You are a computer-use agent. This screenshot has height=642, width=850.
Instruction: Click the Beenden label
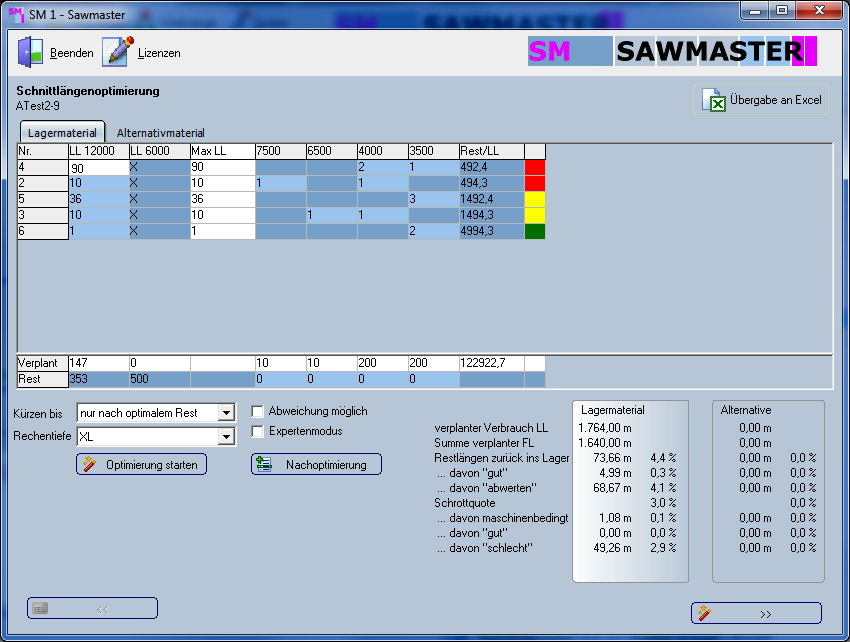pos(72,53)
